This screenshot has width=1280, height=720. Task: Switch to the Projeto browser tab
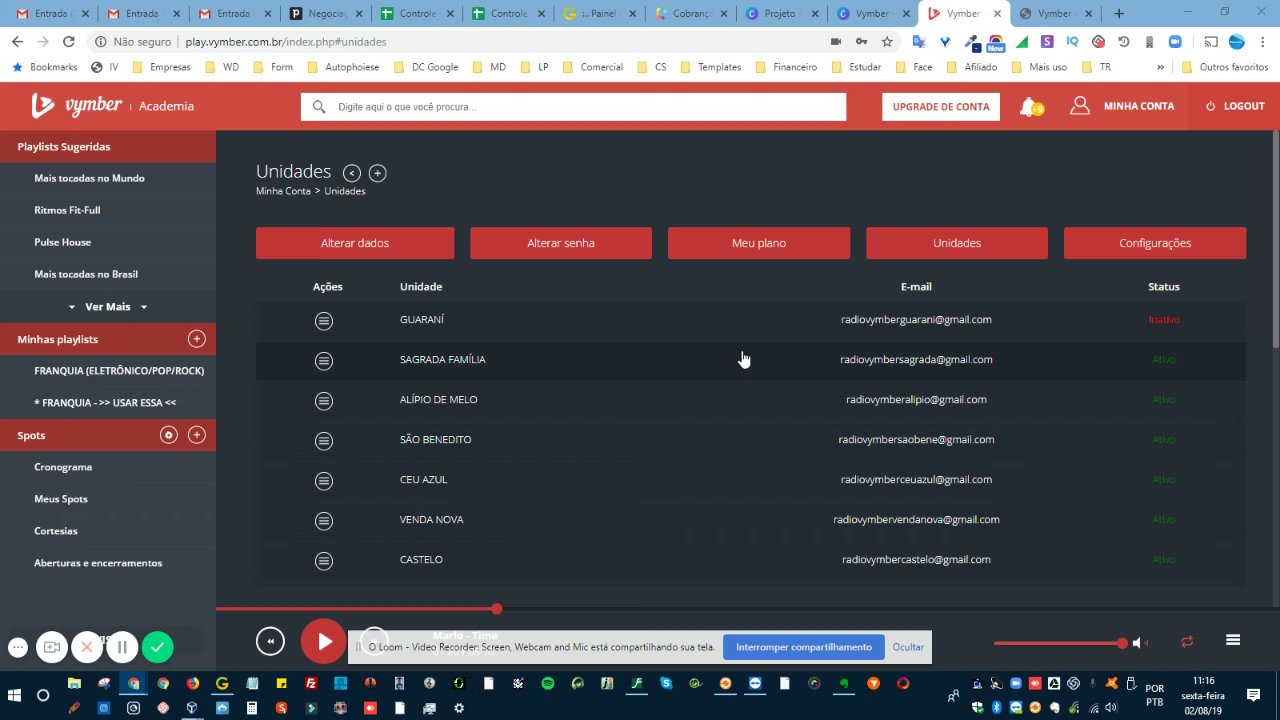click(781, 14)
